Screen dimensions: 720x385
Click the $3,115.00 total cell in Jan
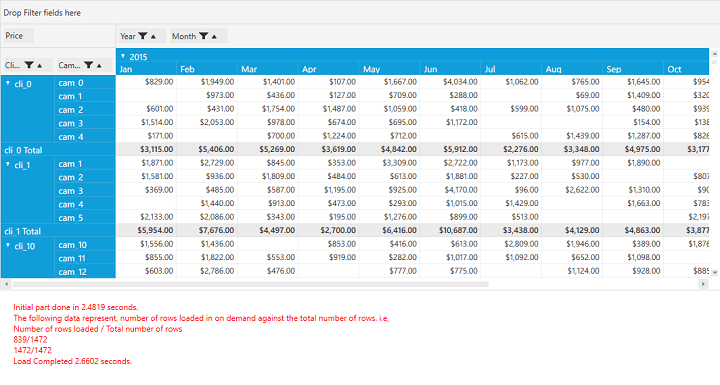(146, 149)
